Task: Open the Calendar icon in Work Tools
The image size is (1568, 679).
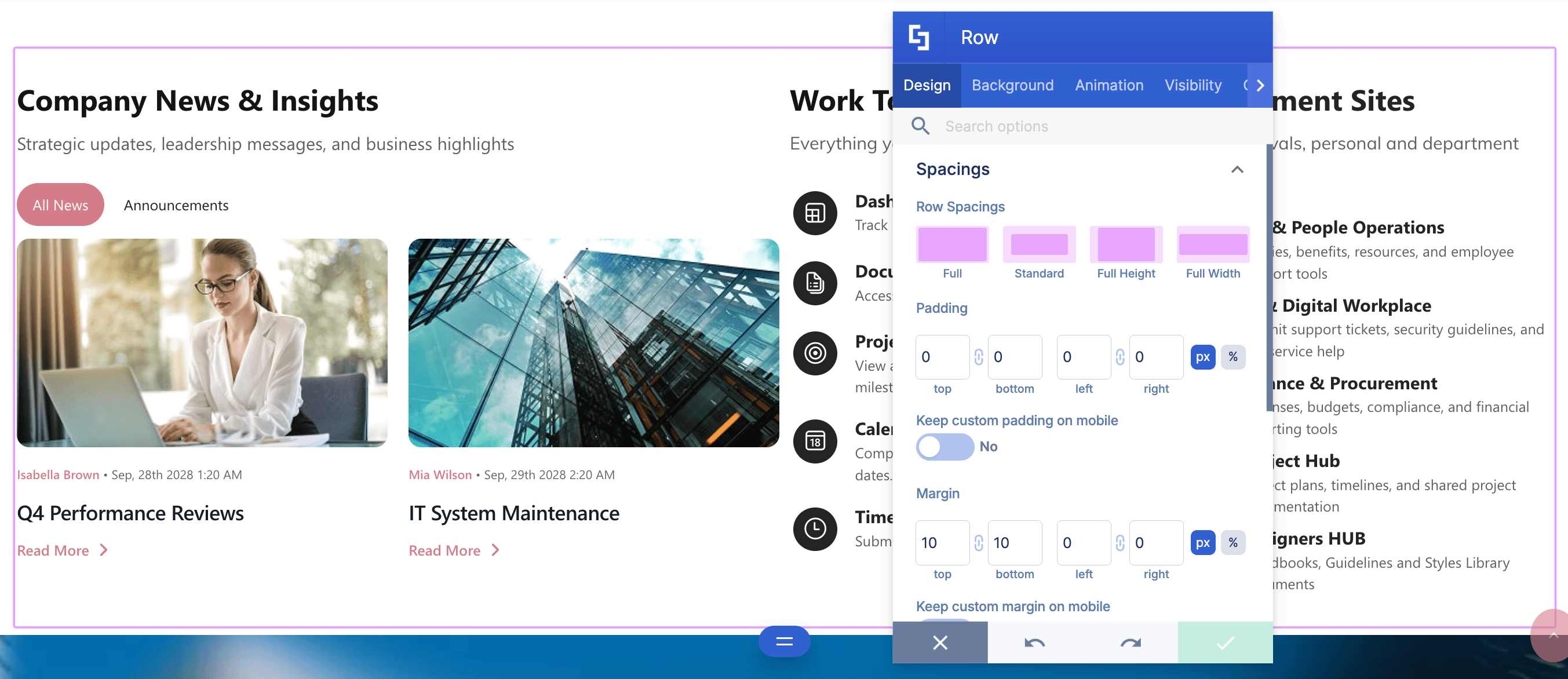Action: 815,441
